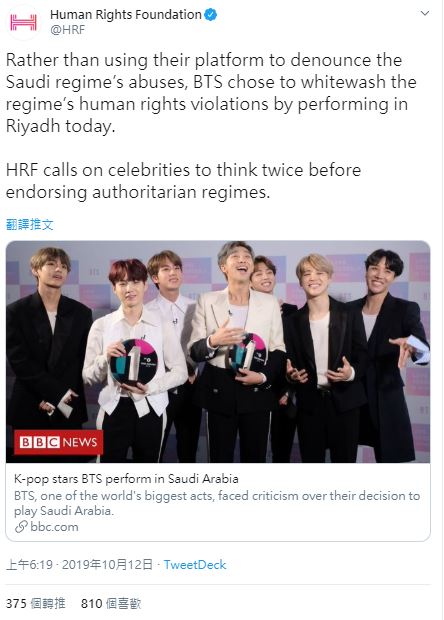Viewport: 444px width, 620px height.
Task: Visit the @HRF handle
Action: pos(67,30)
